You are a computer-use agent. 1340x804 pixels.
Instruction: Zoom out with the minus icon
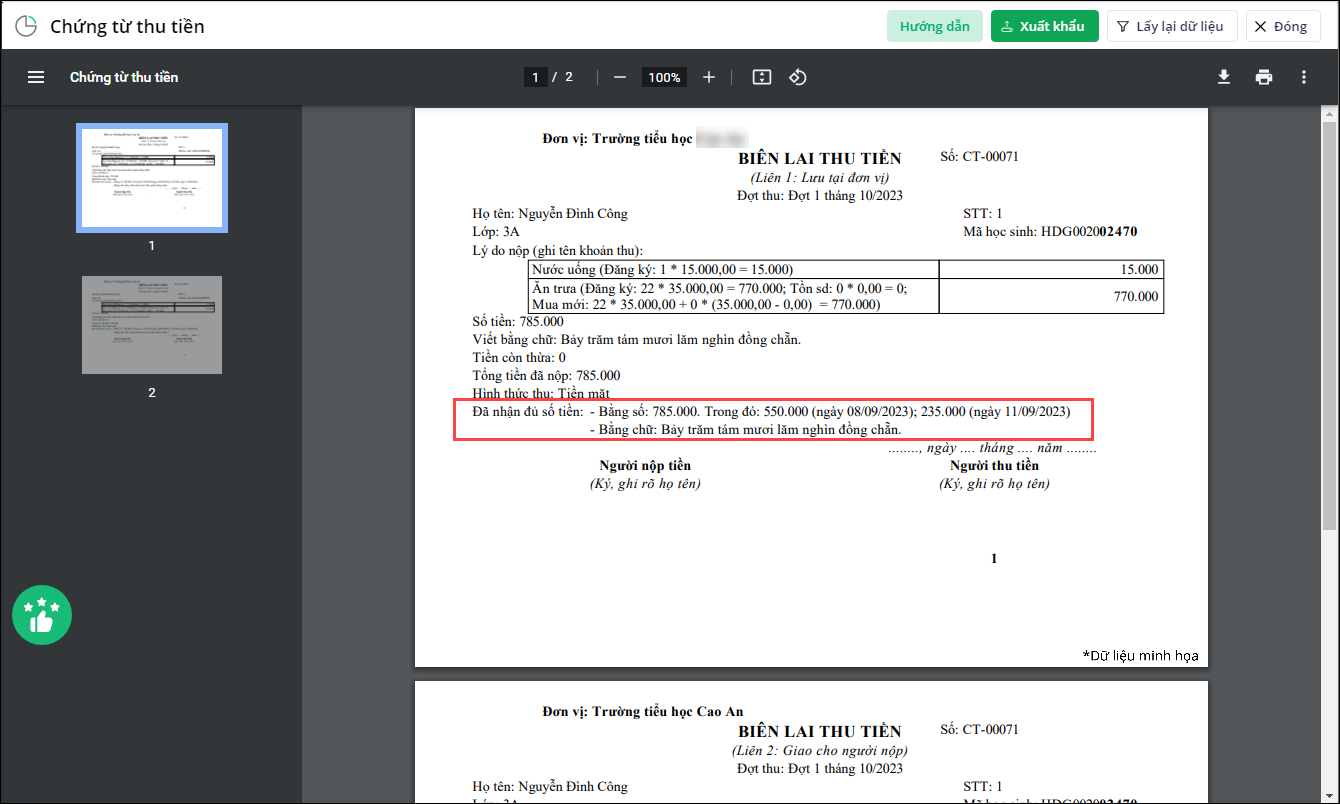[x=620, y=77]
